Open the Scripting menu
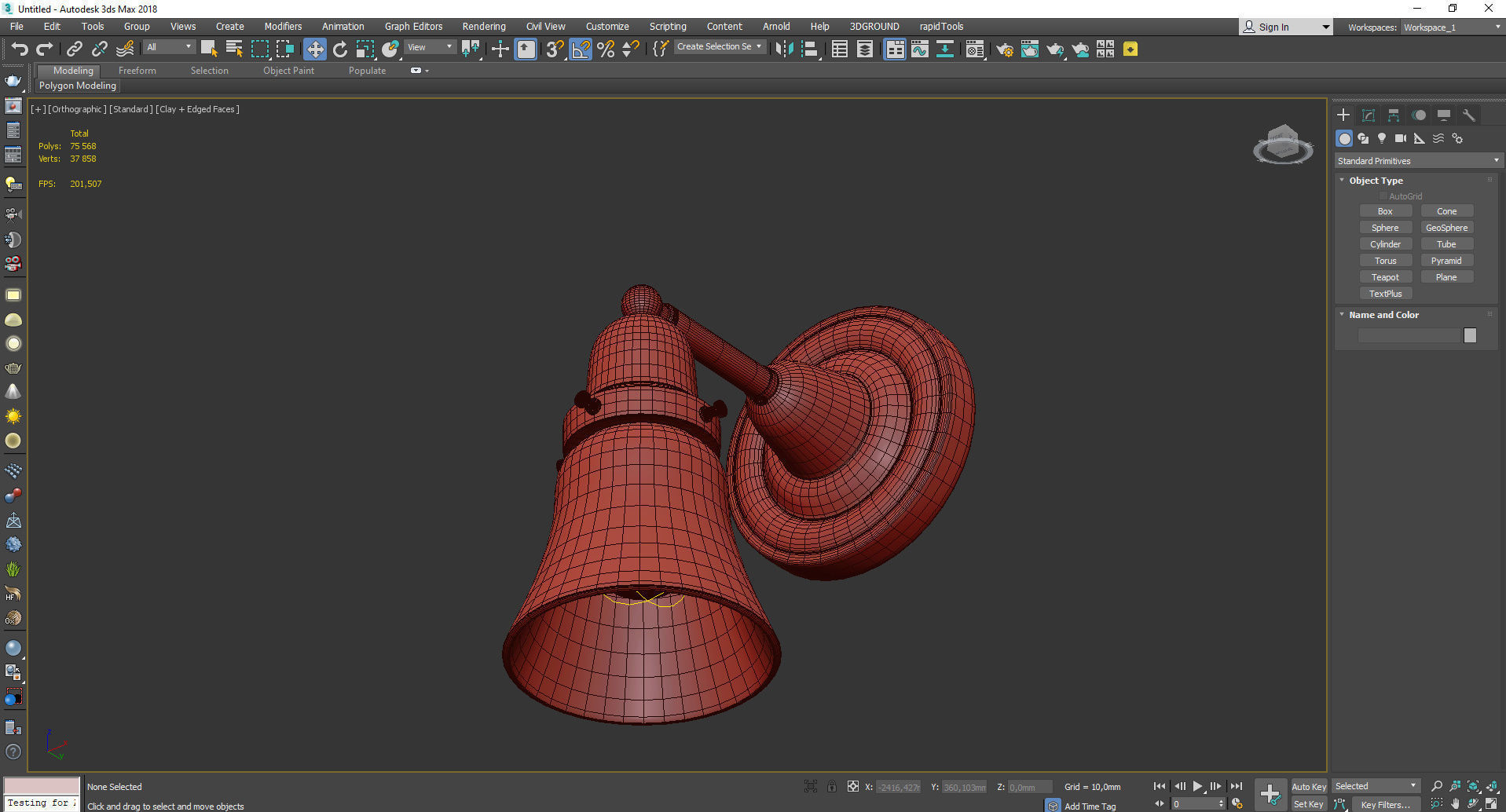This screenshot has height=812, width=1506. pos(668,27)
